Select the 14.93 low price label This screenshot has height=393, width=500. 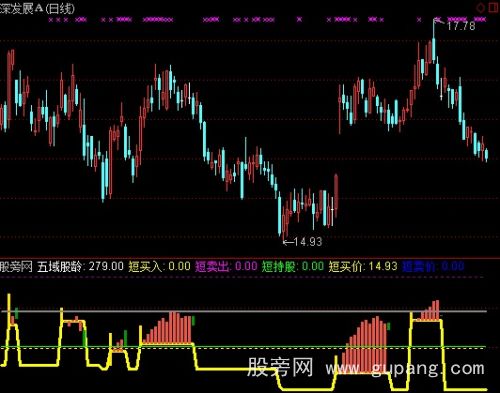(x=308, y=242)
